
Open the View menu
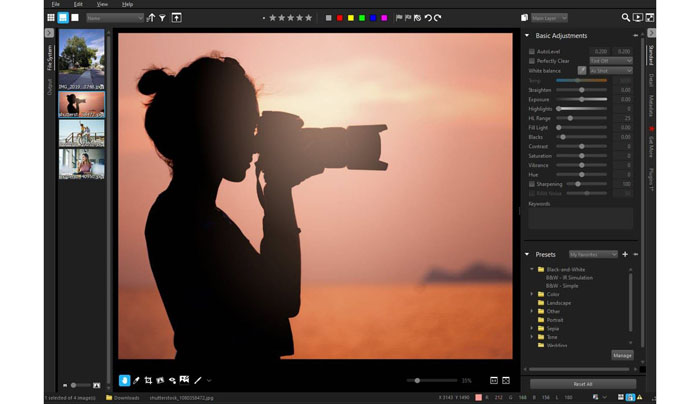pos(102,4)
